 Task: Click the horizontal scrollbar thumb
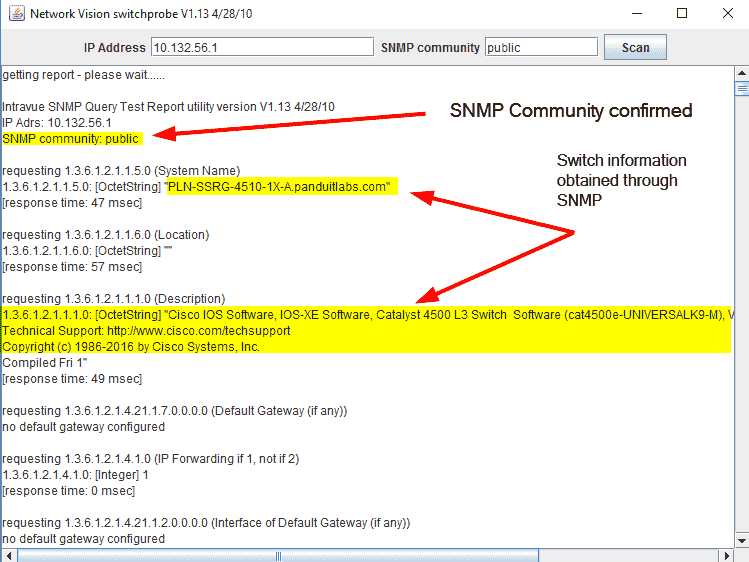tap(278, 556)
